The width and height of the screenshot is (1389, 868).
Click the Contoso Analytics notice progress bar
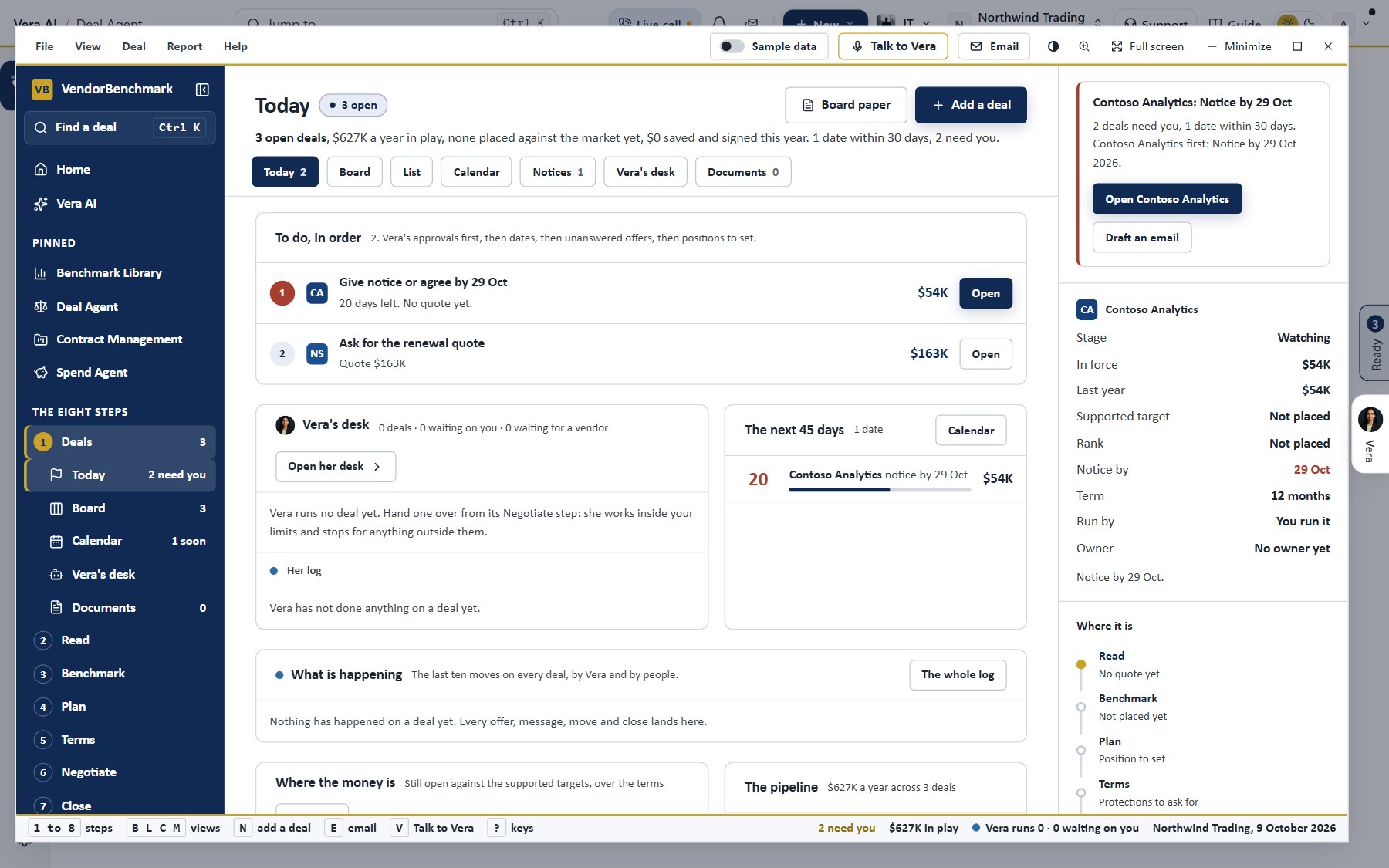[x=879, y=490]
